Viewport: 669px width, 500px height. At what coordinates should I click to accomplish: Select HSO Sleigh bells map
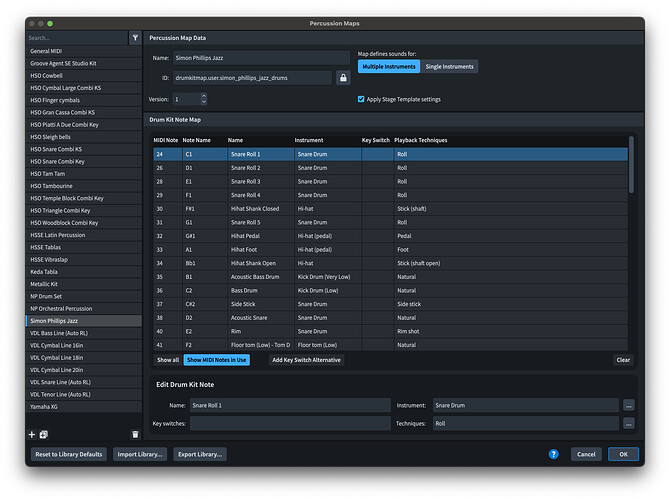tap(84, 137)
